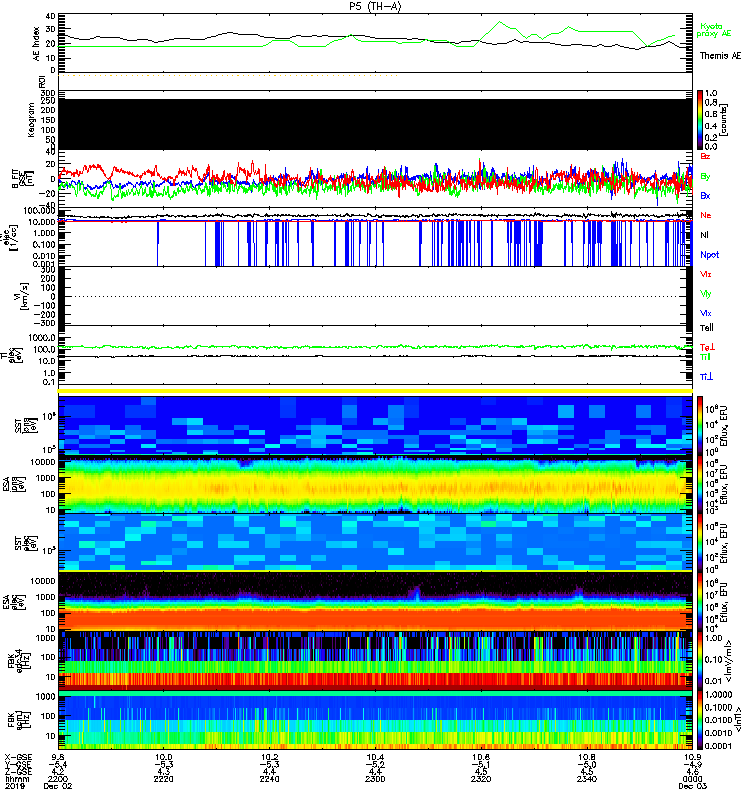
Task: Click the blue 'Npot' legend label
Action: point(709,255)
